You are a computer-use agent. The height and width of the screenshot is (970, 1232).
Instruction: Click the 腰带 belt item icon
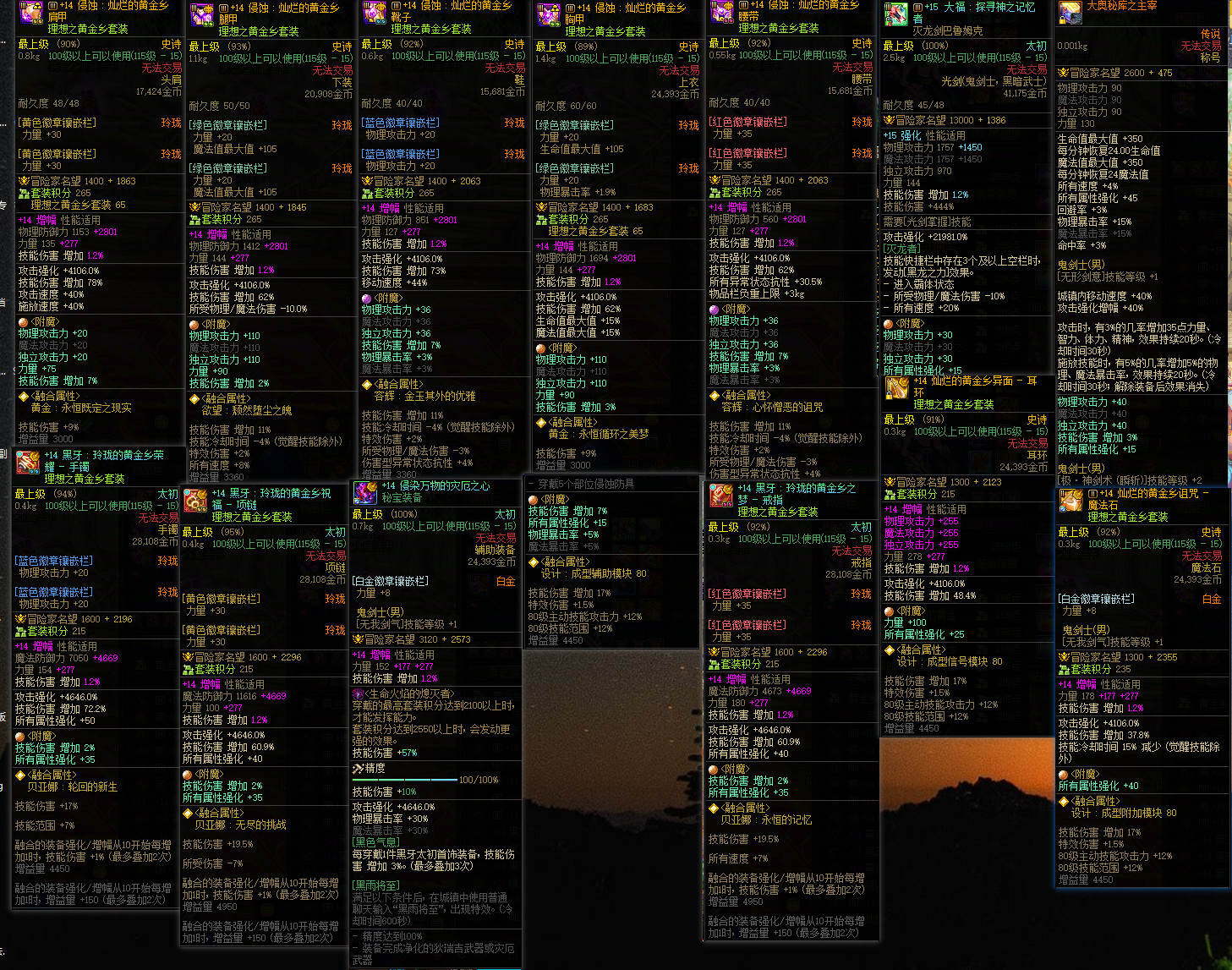tap(722, 12)
